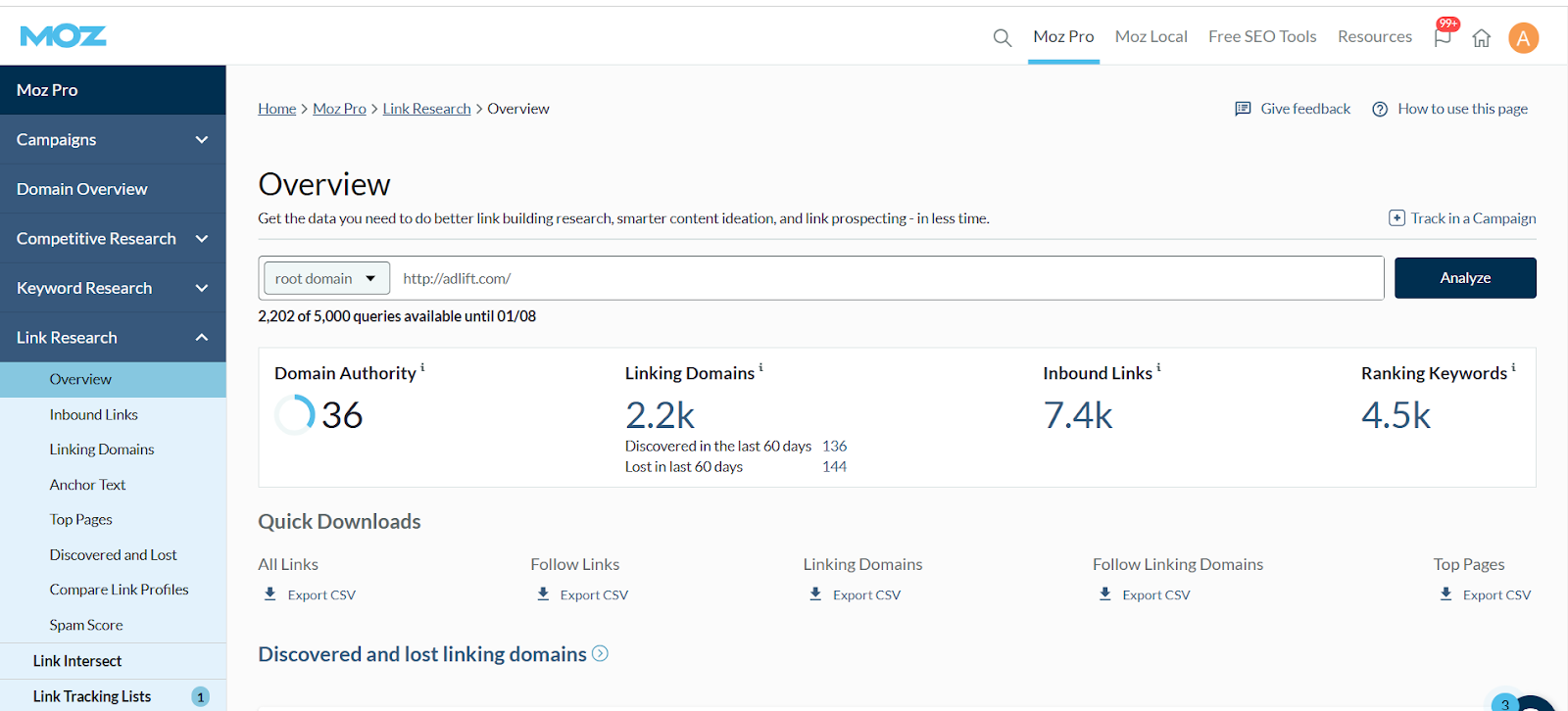Click Export CSV under Follow Links
Image resolution: width=1568 pixels, height=711 pixels.
pyautogui.click(x=594, y=595)
